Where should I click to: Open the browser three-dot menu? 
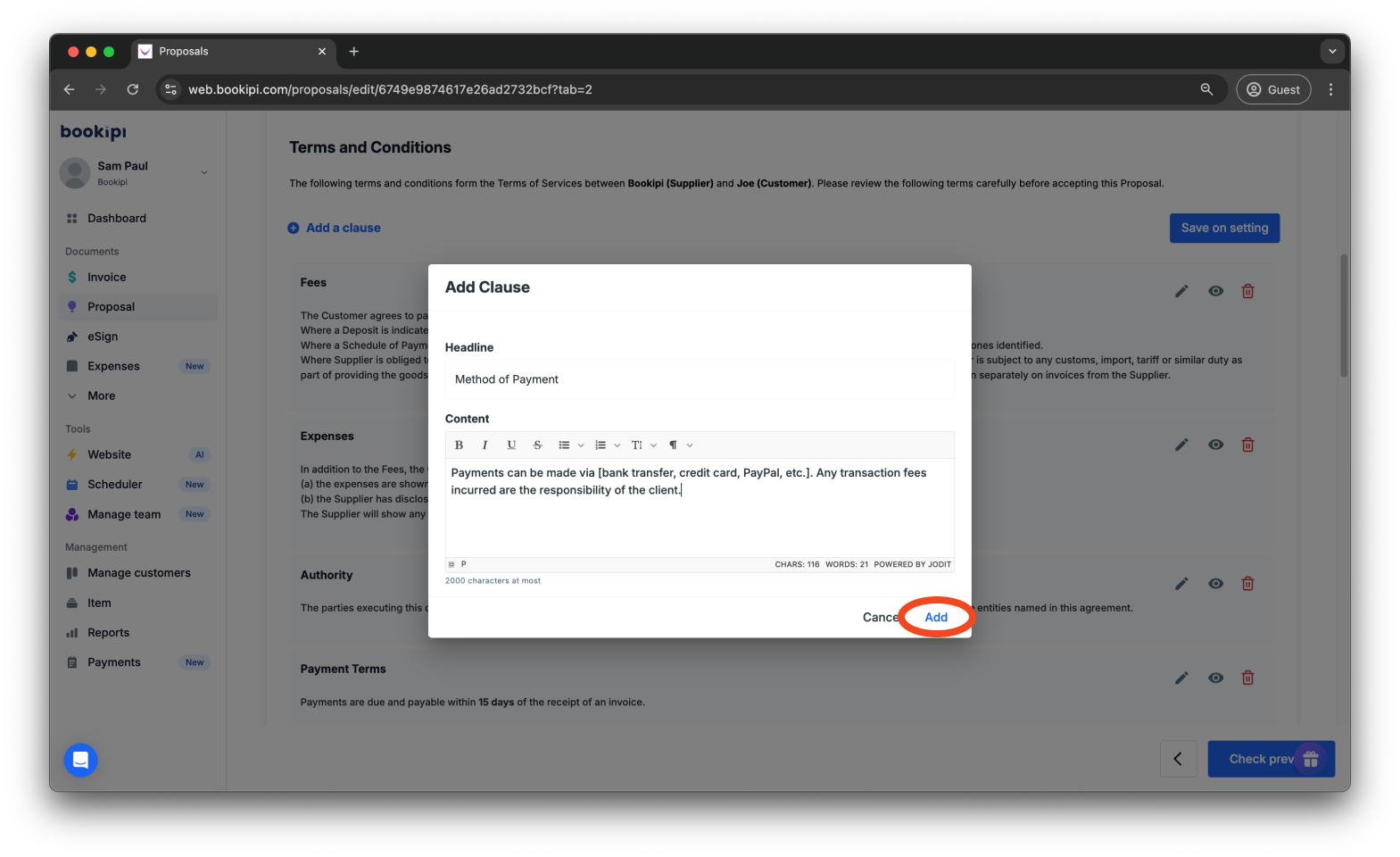tap(1330, 89)
